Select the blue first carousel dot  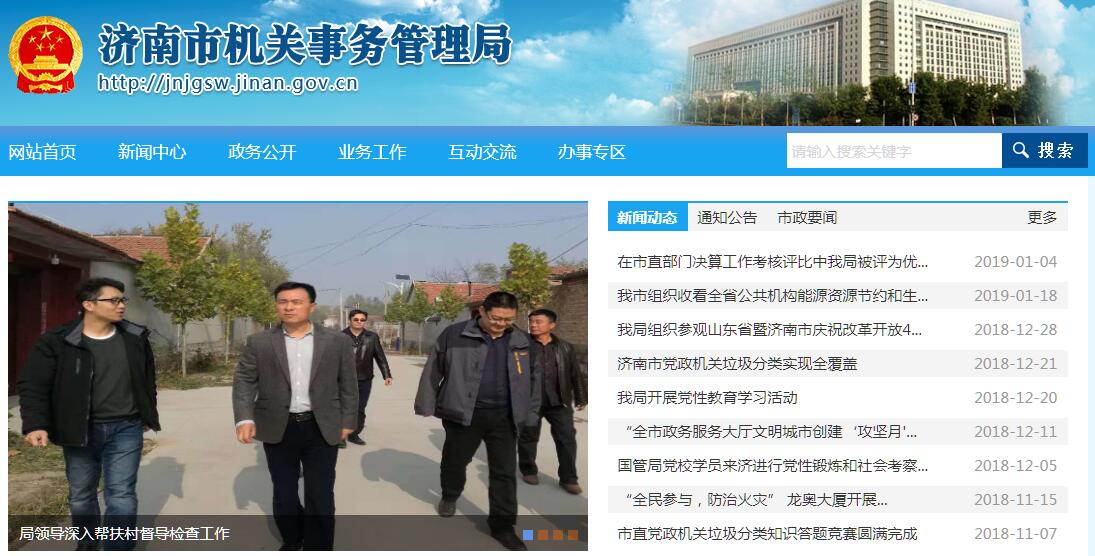528,535
